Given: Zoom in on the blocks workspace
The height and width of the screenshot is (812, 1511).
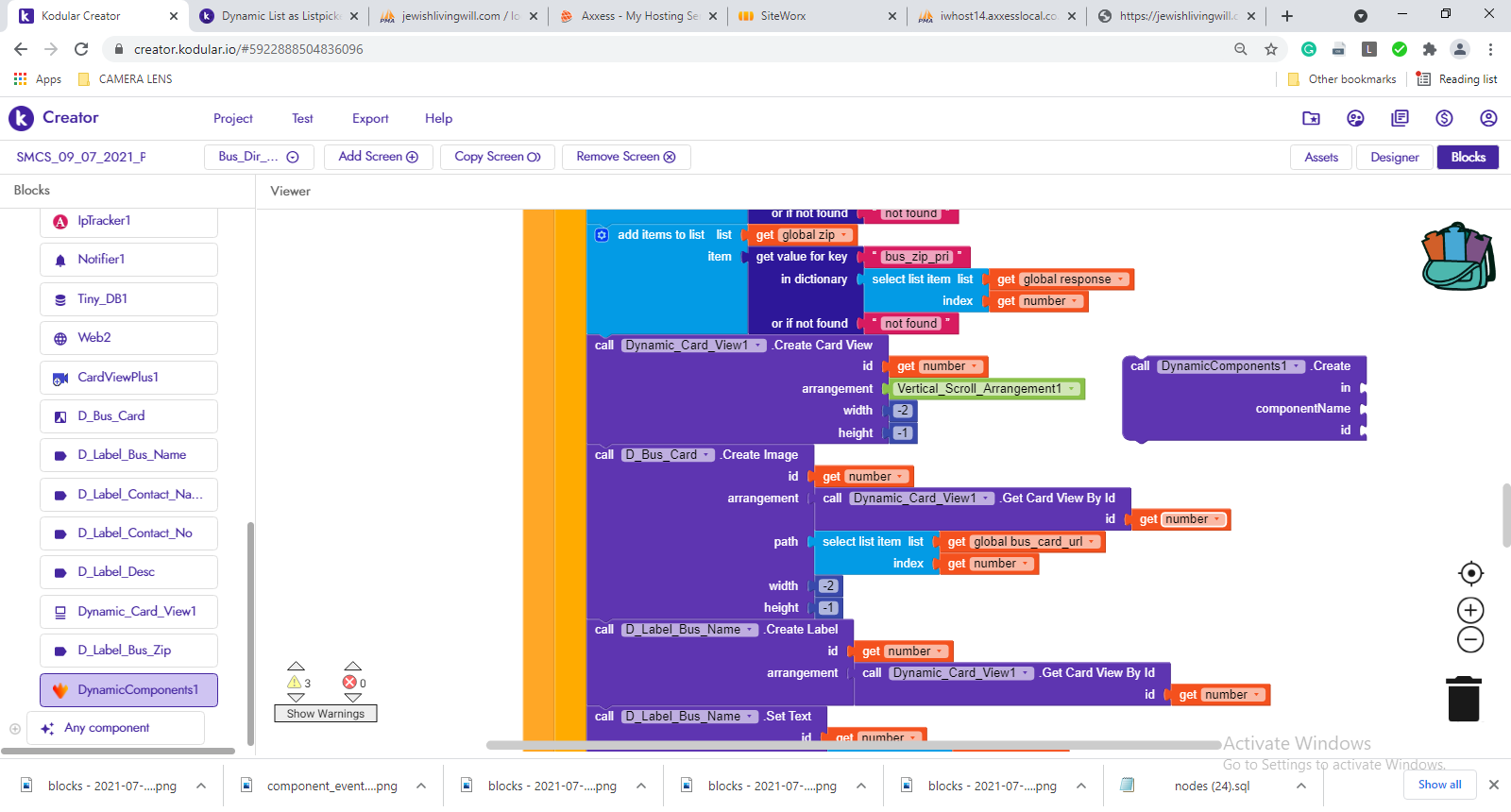Looking at the screenshot, I should tap(1470, 610).
